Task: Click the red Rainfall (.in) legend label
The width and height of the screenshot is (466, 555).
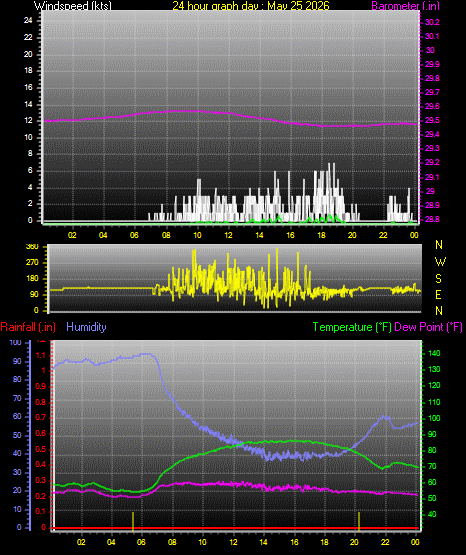Action: (x=28, y=327)
